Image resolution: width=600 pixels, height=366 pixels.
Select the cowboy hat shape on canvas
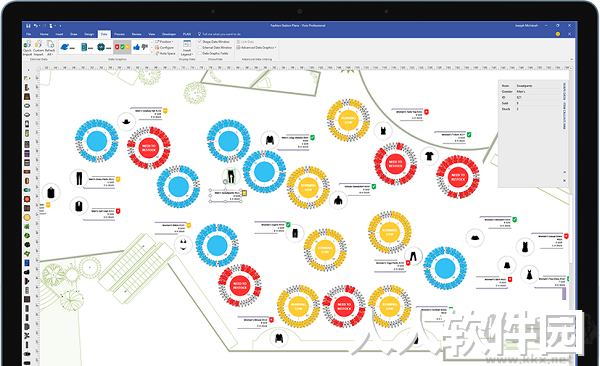point(126,121)
